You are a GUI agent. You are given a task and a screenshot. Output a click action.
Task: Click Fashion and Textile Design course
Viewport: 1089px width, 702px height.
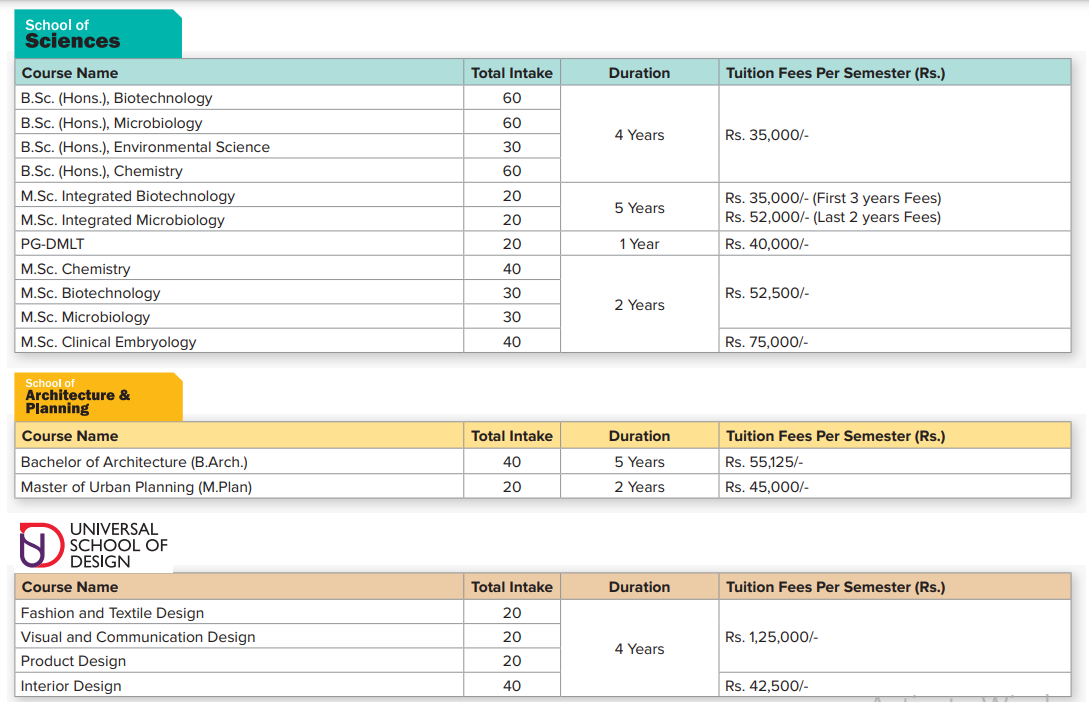[x=113, y=613]
